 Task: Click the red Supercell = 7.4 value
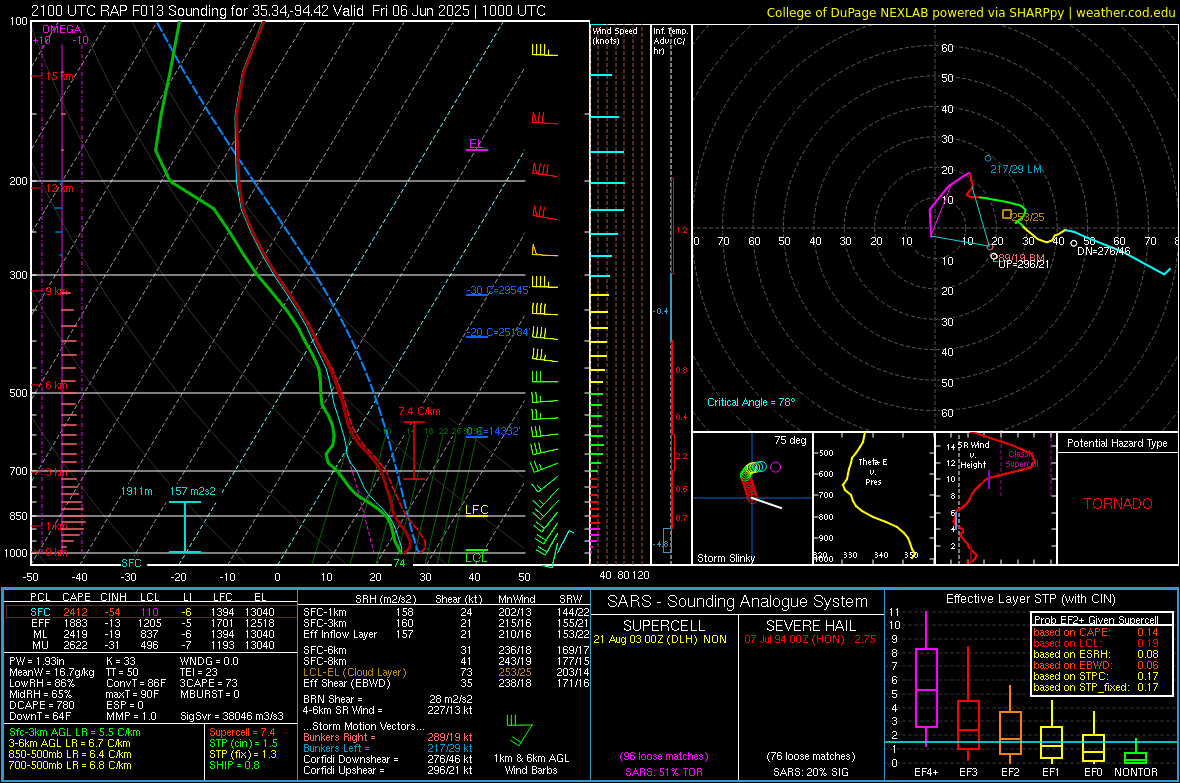(x=242, y=732)
